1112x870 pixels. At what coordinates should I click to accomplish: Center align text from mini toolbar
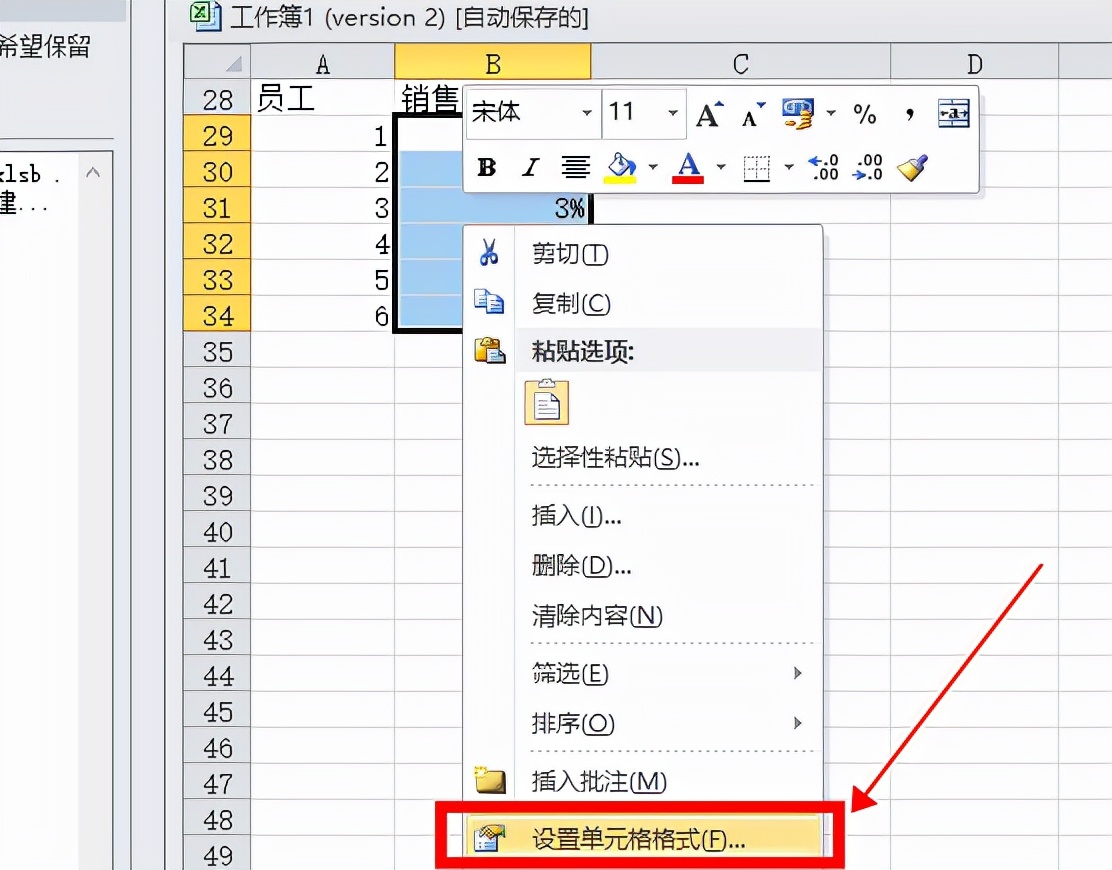pos(575,168)
